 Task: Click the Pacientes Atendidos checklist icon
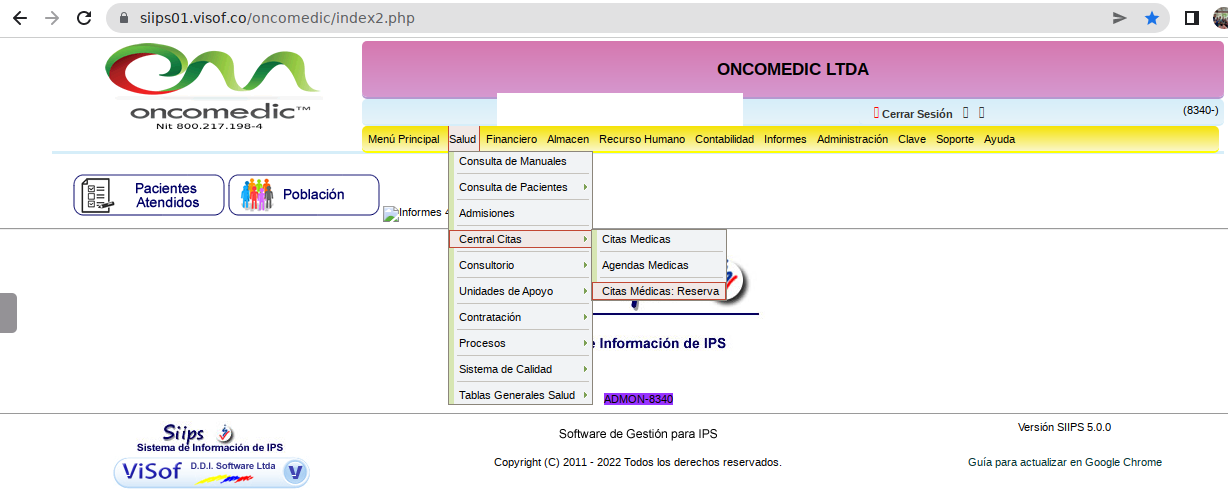(x=98, y=195)
